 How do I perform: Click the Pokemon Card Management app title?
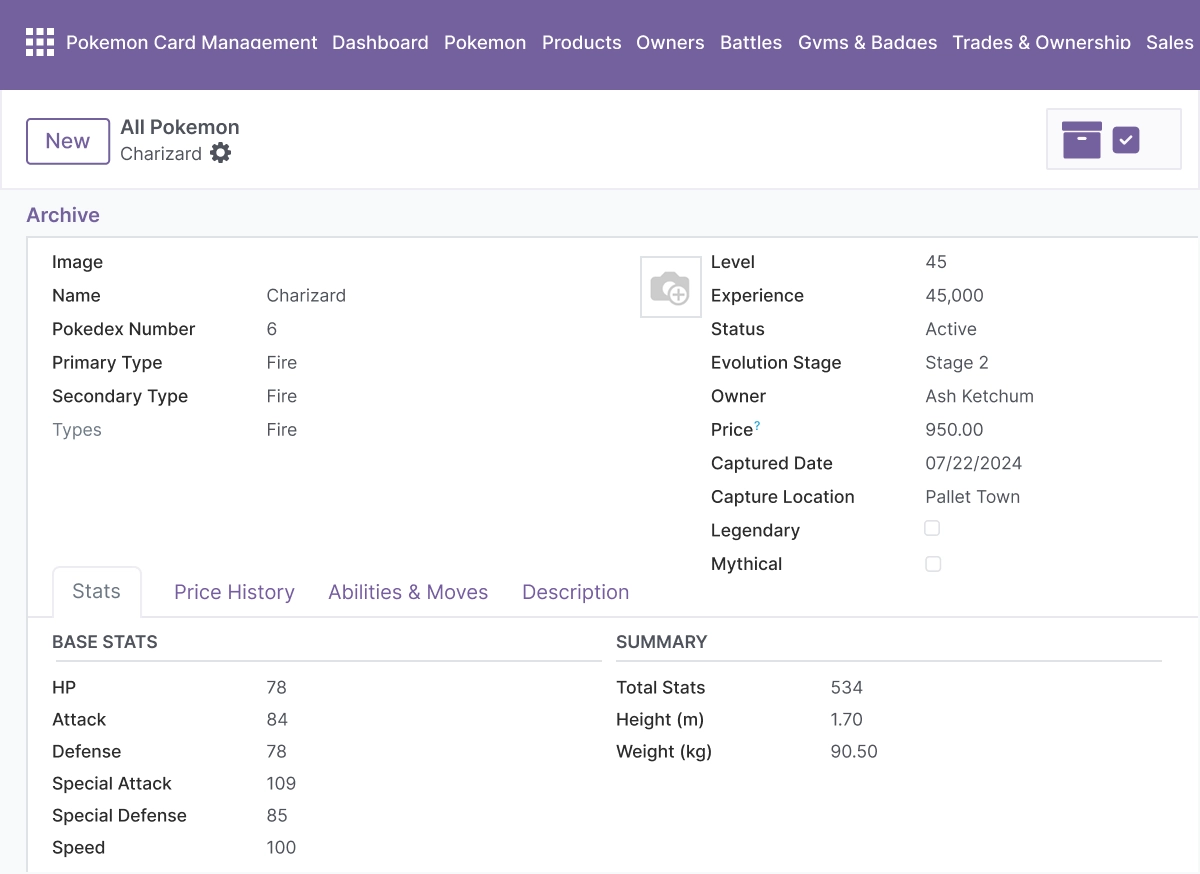tap(192, 42)
